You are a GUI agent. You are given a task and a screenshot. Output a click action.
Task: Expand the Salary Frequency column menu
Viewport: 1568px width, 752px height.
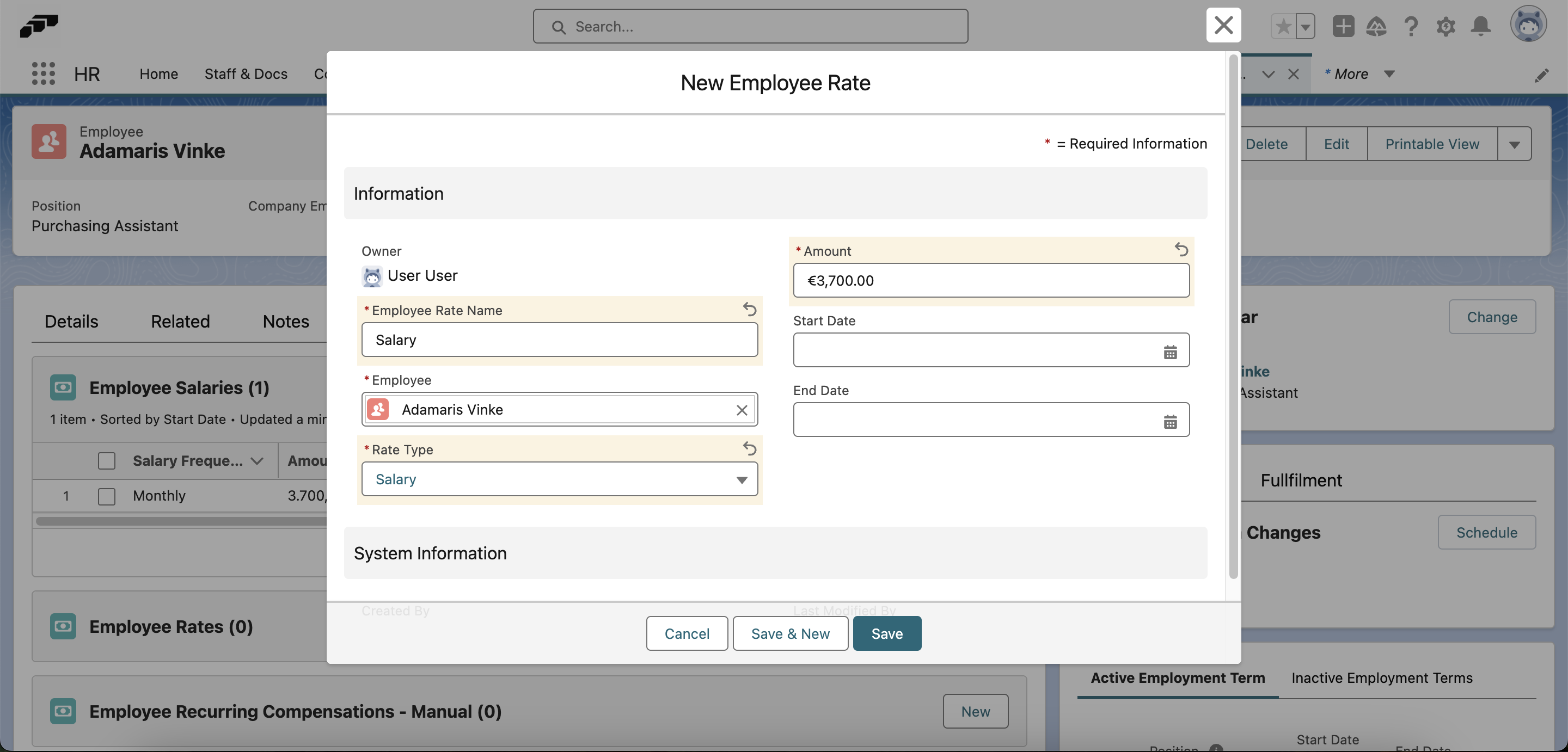coord(256,460)
